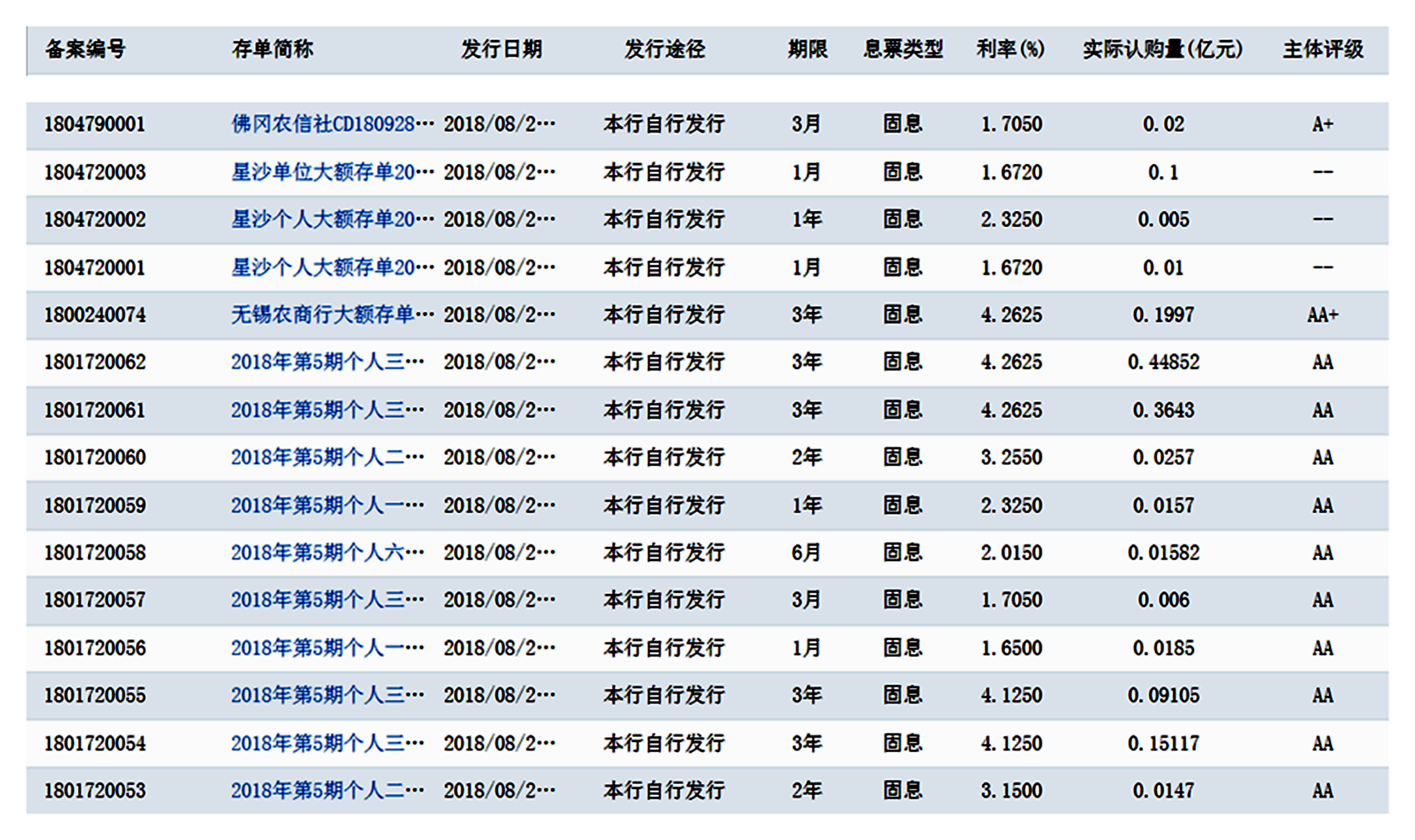1415x840 pixels.
Task: Click the 实际认购量(亿元) column header
Action: [1163, 49]
